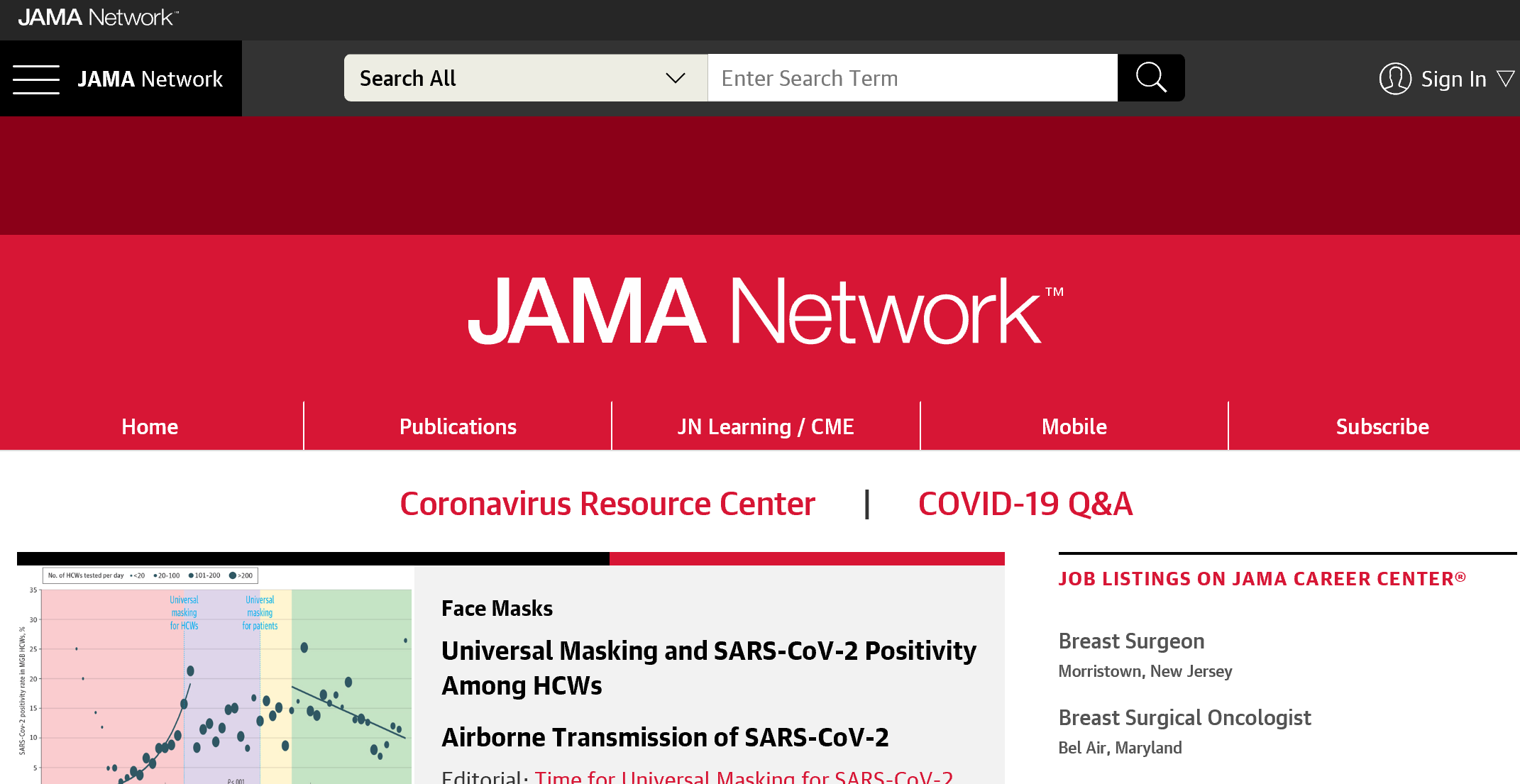Open the Breast Surgeon job listing
Image resolution: width=1520 pixels, height=784 pixels.
click(1131, 641)
